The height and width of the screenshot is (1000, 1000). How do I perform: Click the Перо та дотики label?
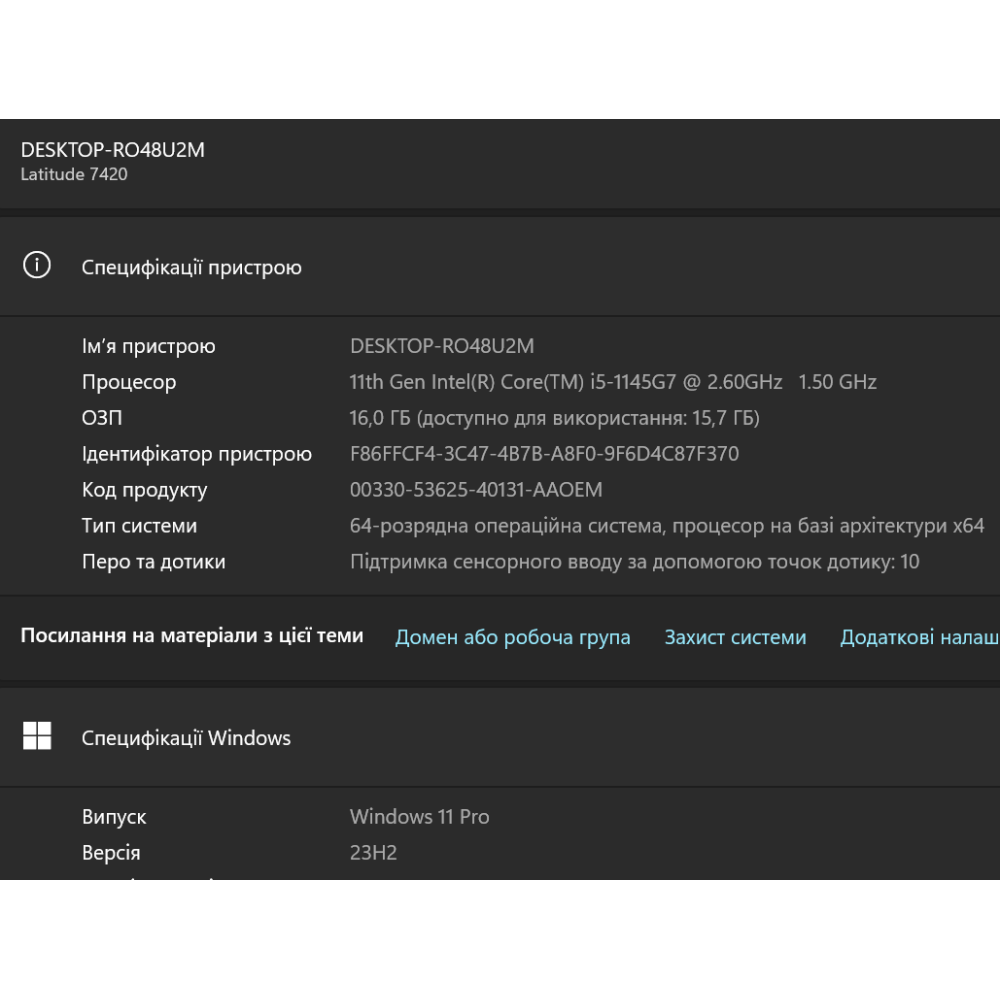coord(153,562)
